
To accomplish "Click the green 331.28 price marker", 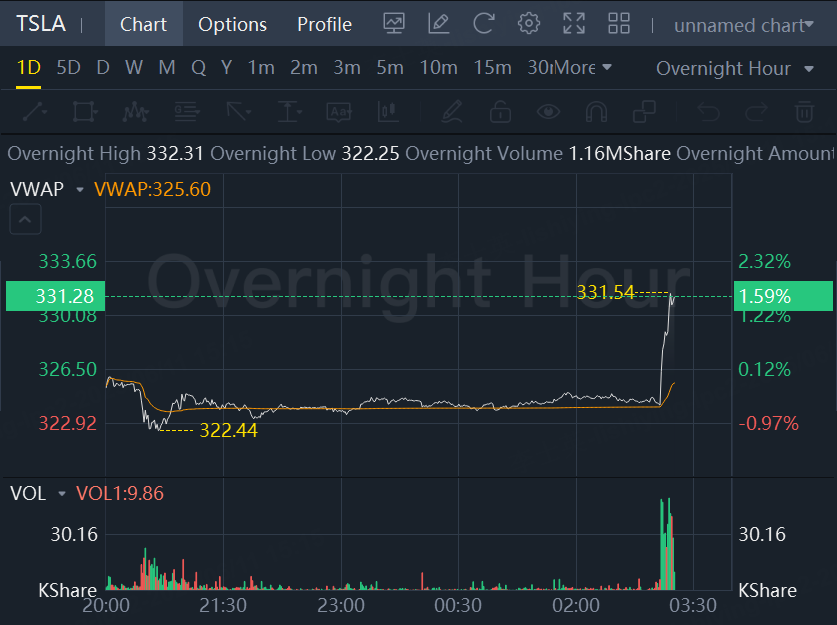I will coord(56,296).
